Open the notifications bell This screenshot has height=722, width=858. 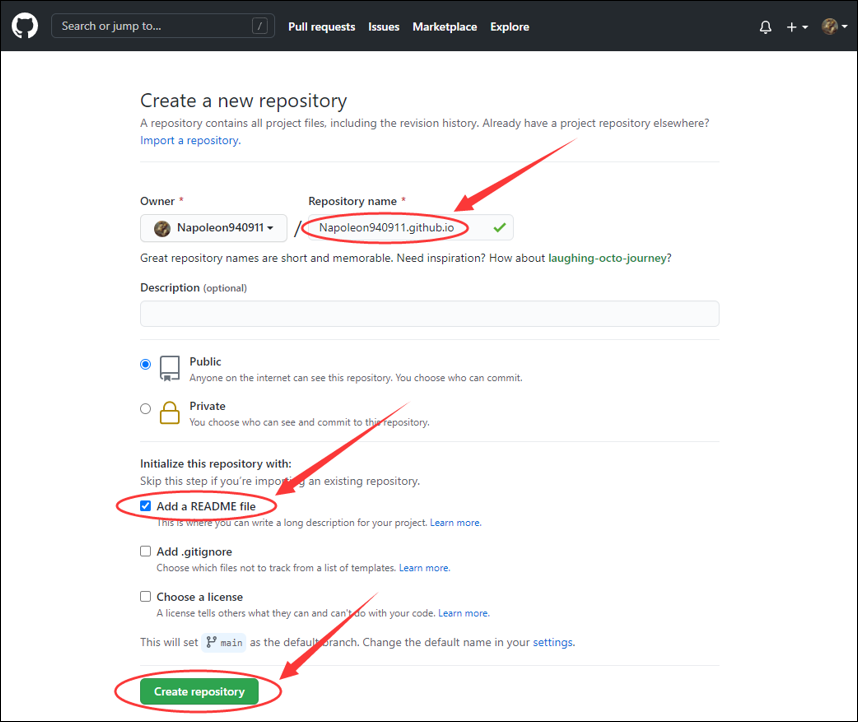point(765,27)
